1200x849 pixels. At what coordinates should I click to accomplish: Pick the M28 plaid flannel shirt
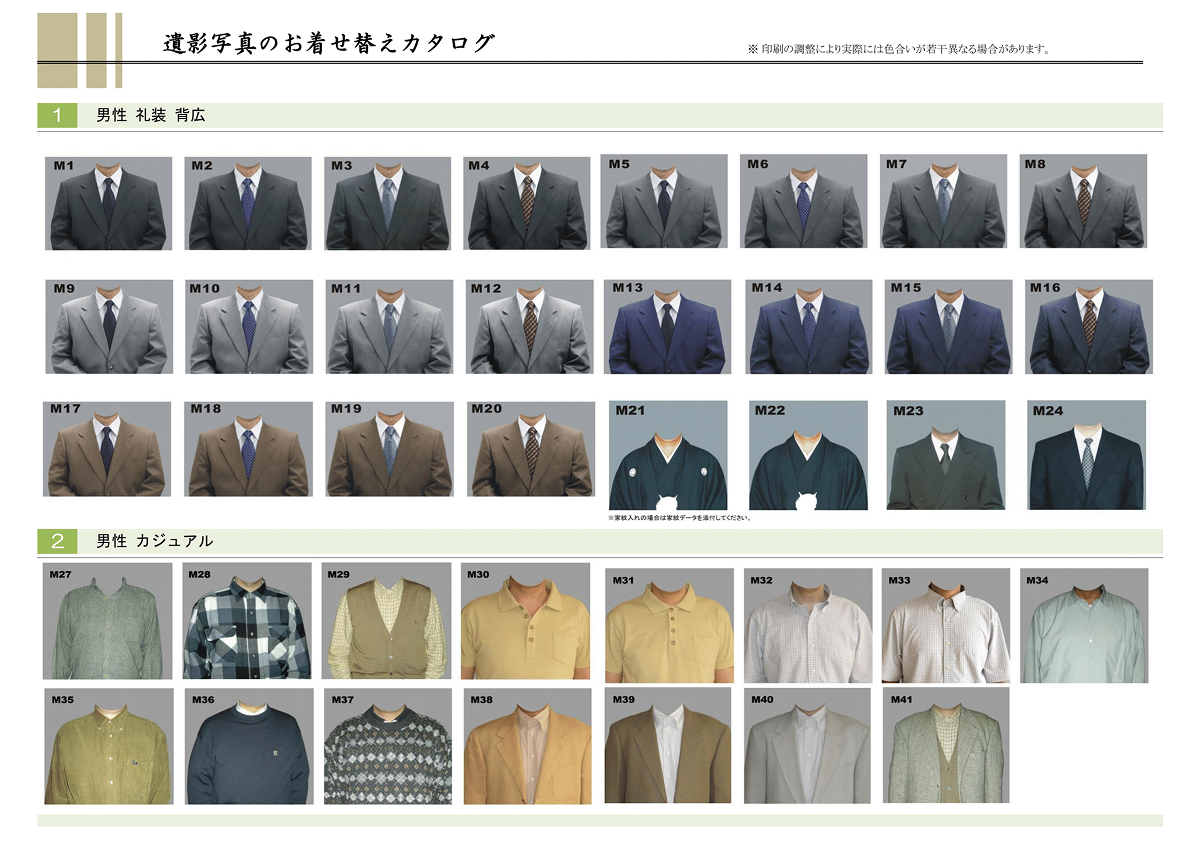tap(247, 622)
